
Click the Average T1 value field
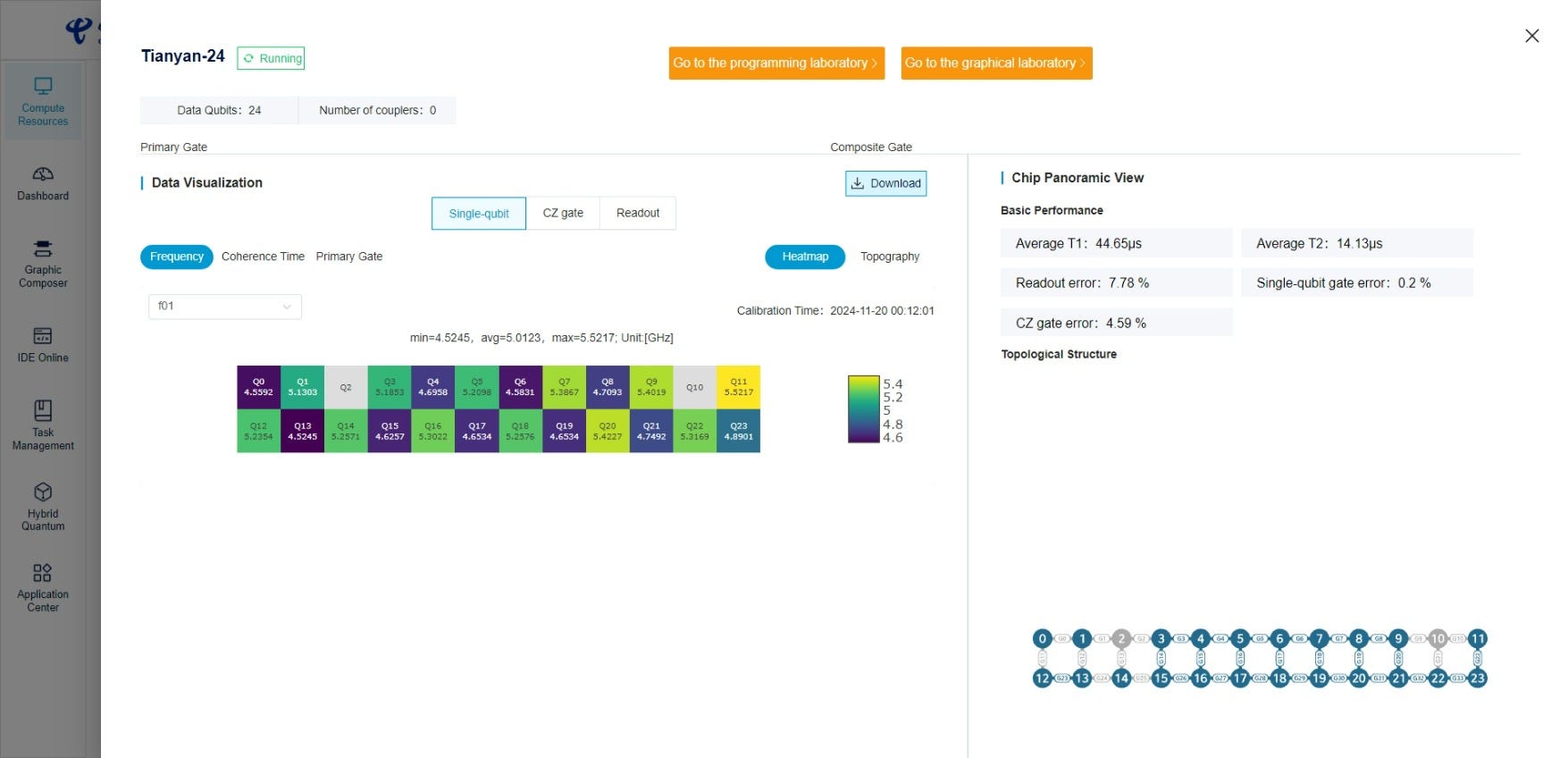pos(1116,243)
